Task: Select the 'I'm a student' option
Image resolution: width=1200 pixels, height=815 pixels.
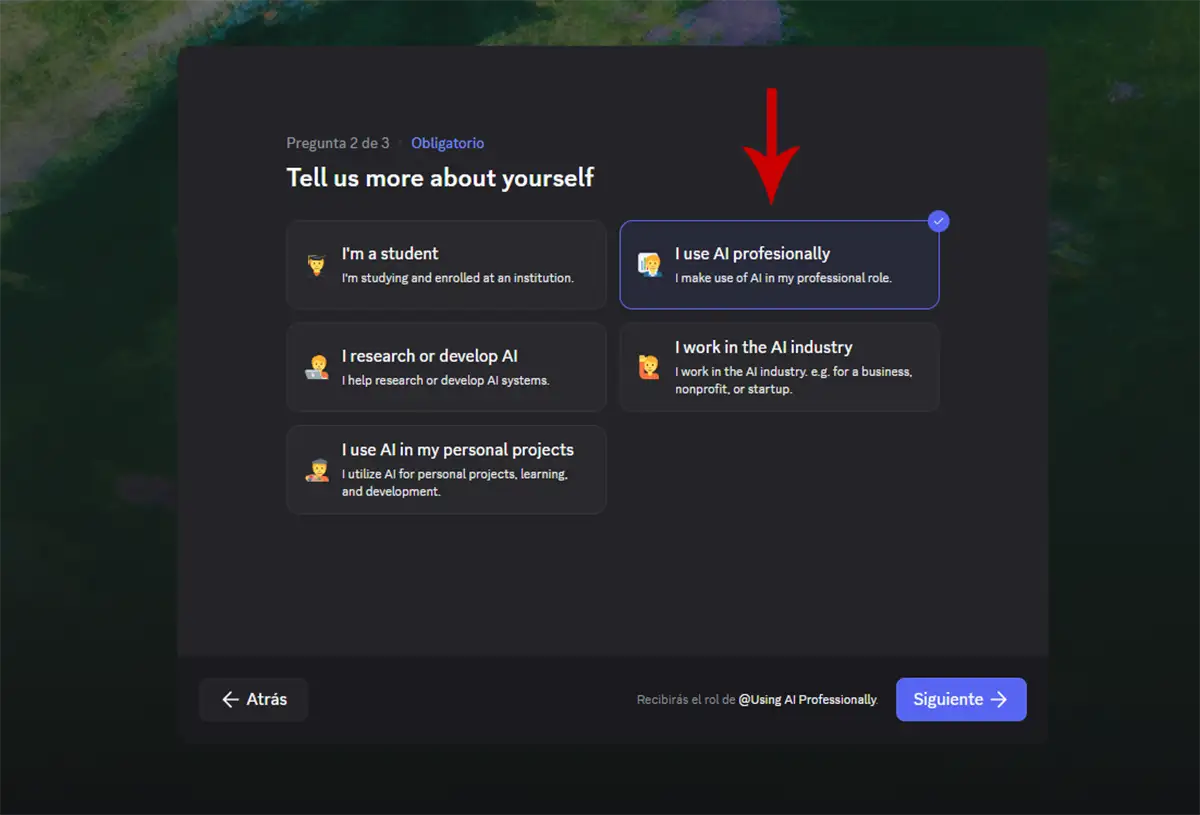Action: tap(446, 265)
